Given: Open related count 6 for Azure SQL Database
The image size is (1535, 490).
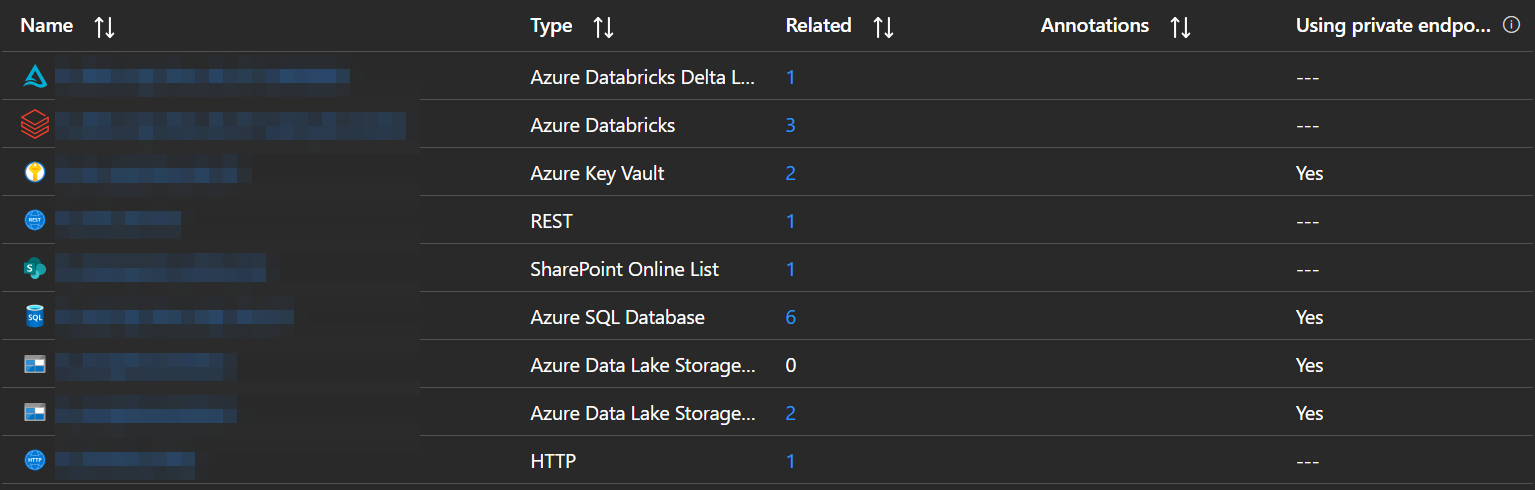Looking at the screenshot, I should pyautogui.click(x=791, y=317).
